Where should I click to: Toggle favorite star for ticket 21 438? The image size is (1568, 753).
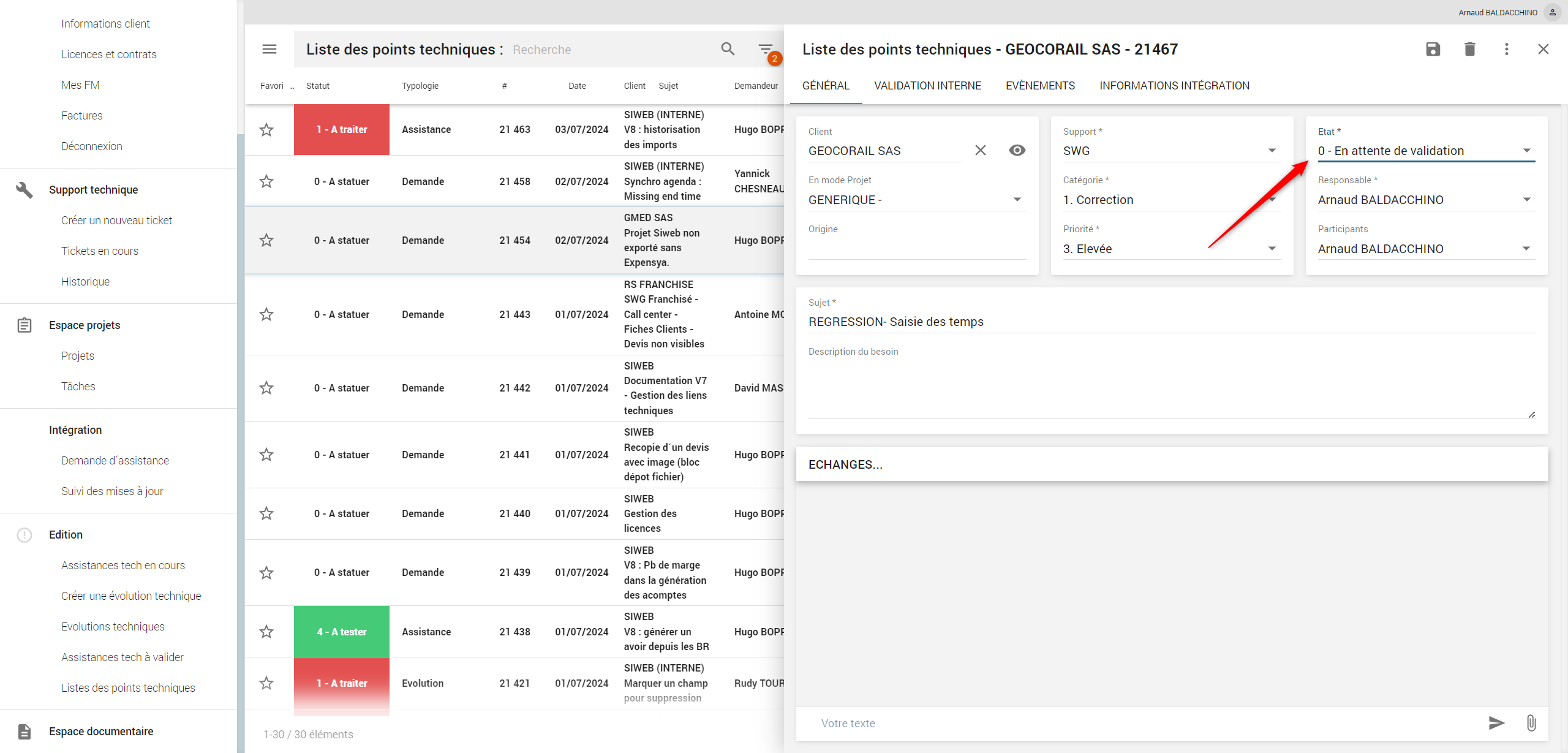(266, 632)
